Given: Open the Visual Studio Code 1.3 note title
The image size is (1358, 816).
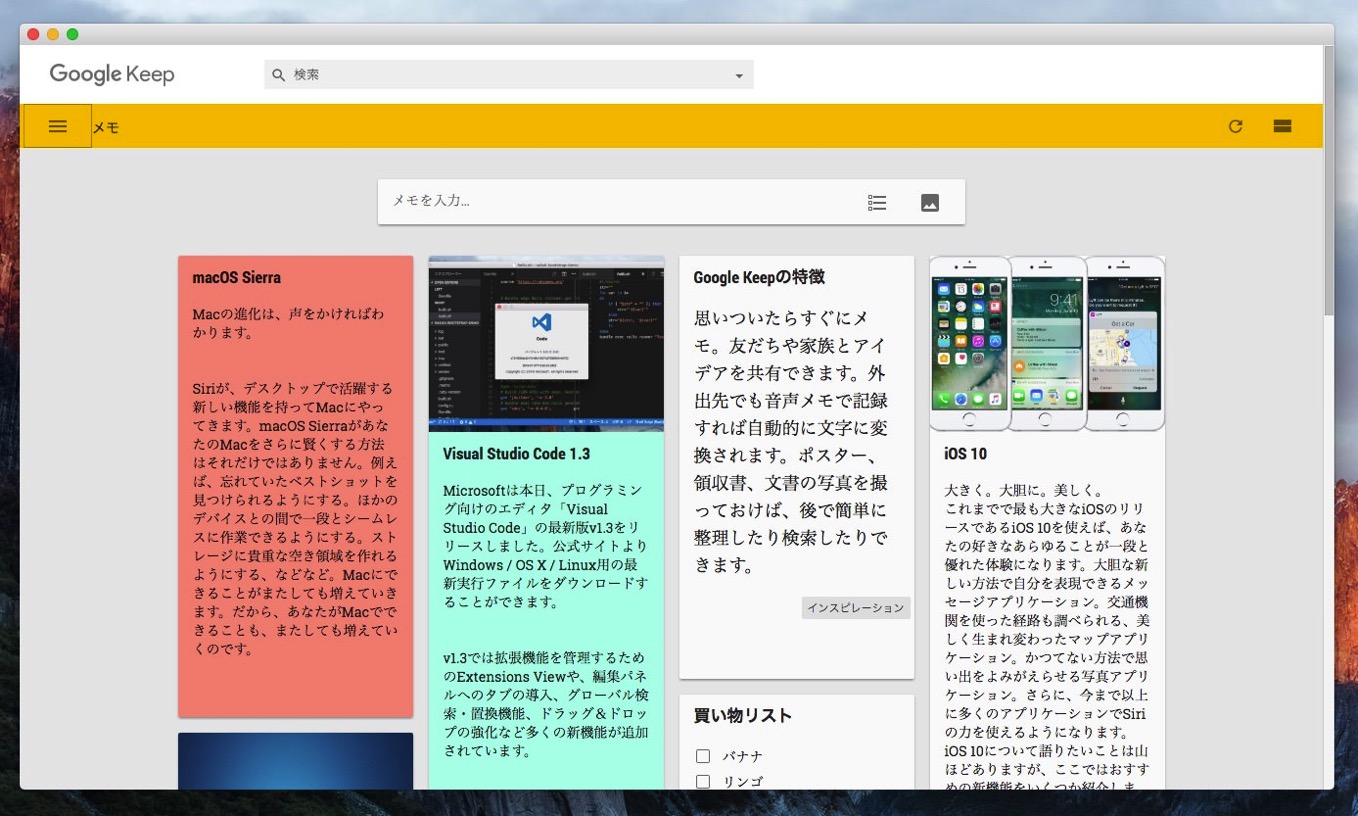Looking at the screenshot, I should 516,454.
